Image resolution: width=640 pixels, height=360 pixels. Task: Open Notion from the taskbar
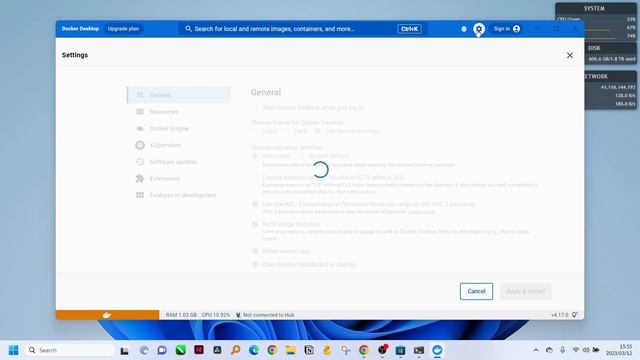(x=309, y=350)
